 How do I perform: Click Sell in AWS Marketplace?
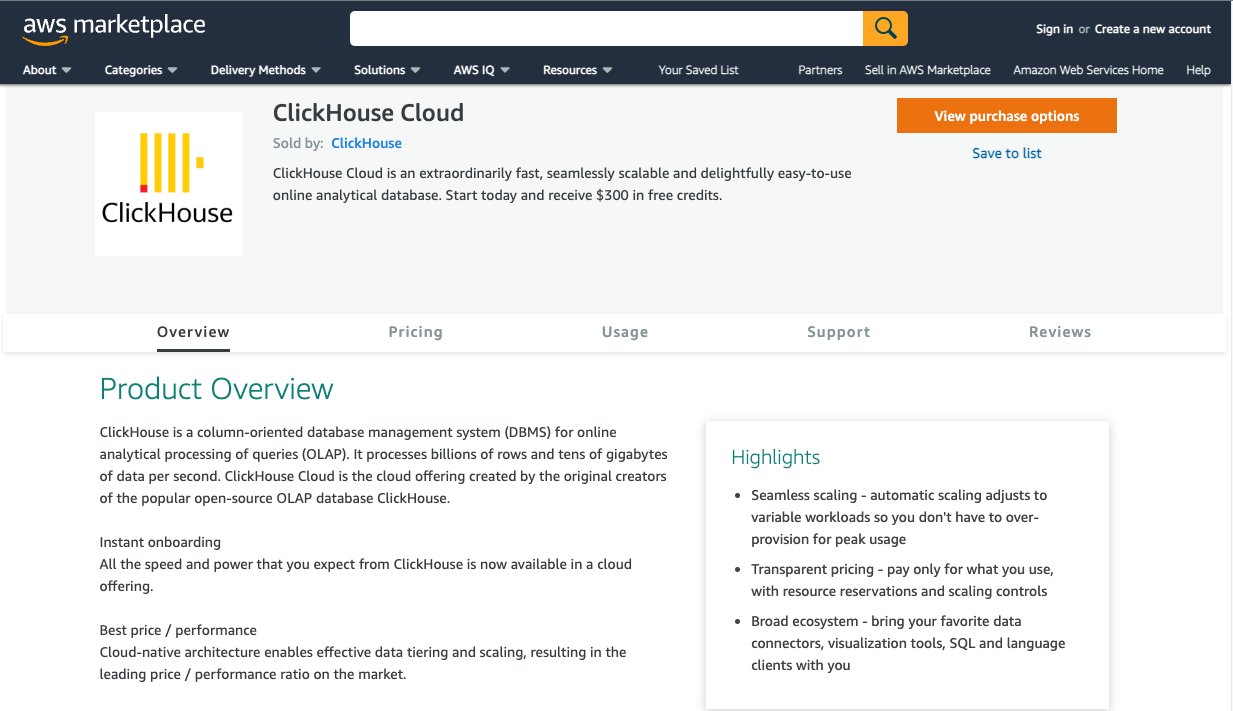tap(927, 70)
